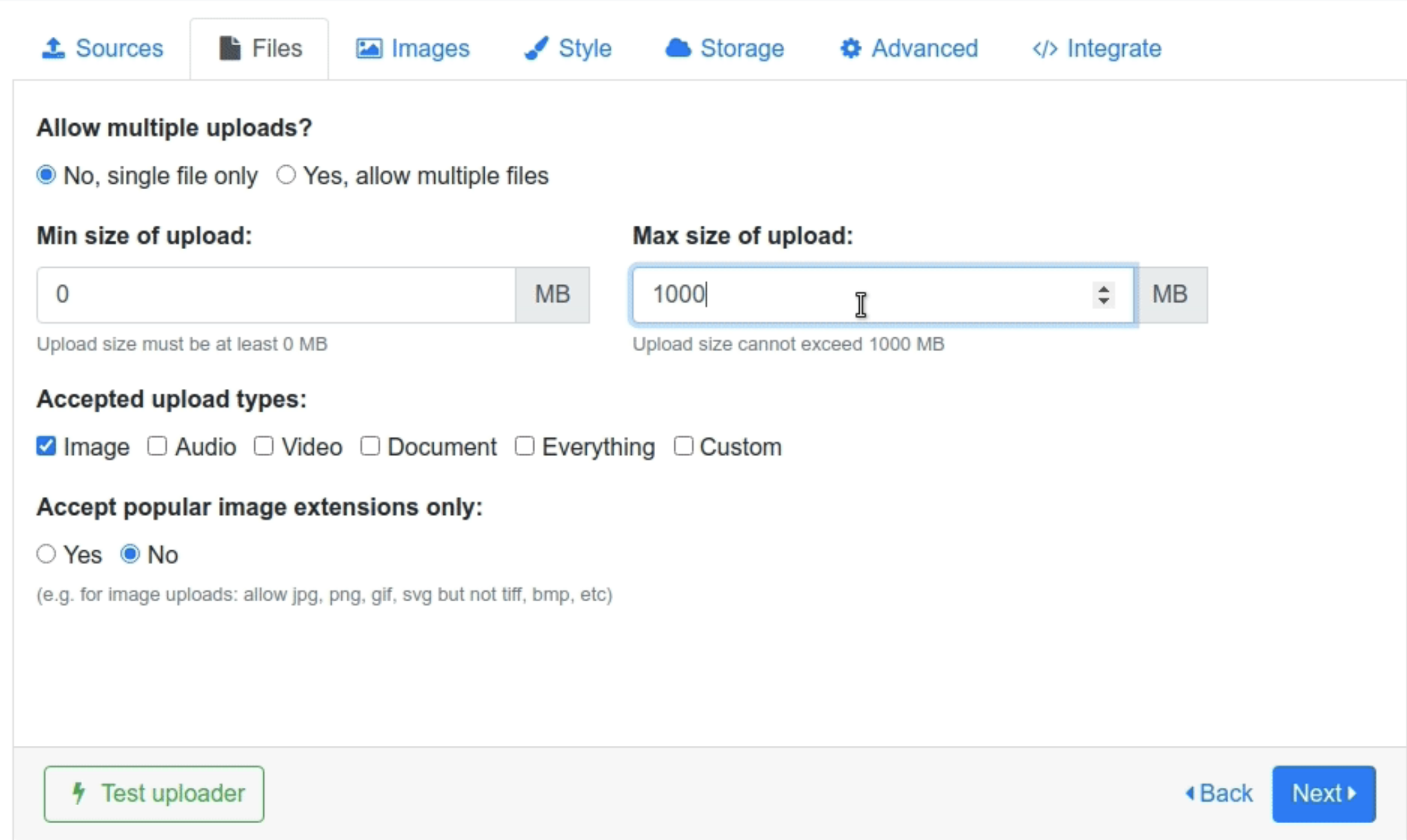This screenshot has height=840, width=1407.
Task: Click the Sources upload icon
Action: (x=54, y=48)
